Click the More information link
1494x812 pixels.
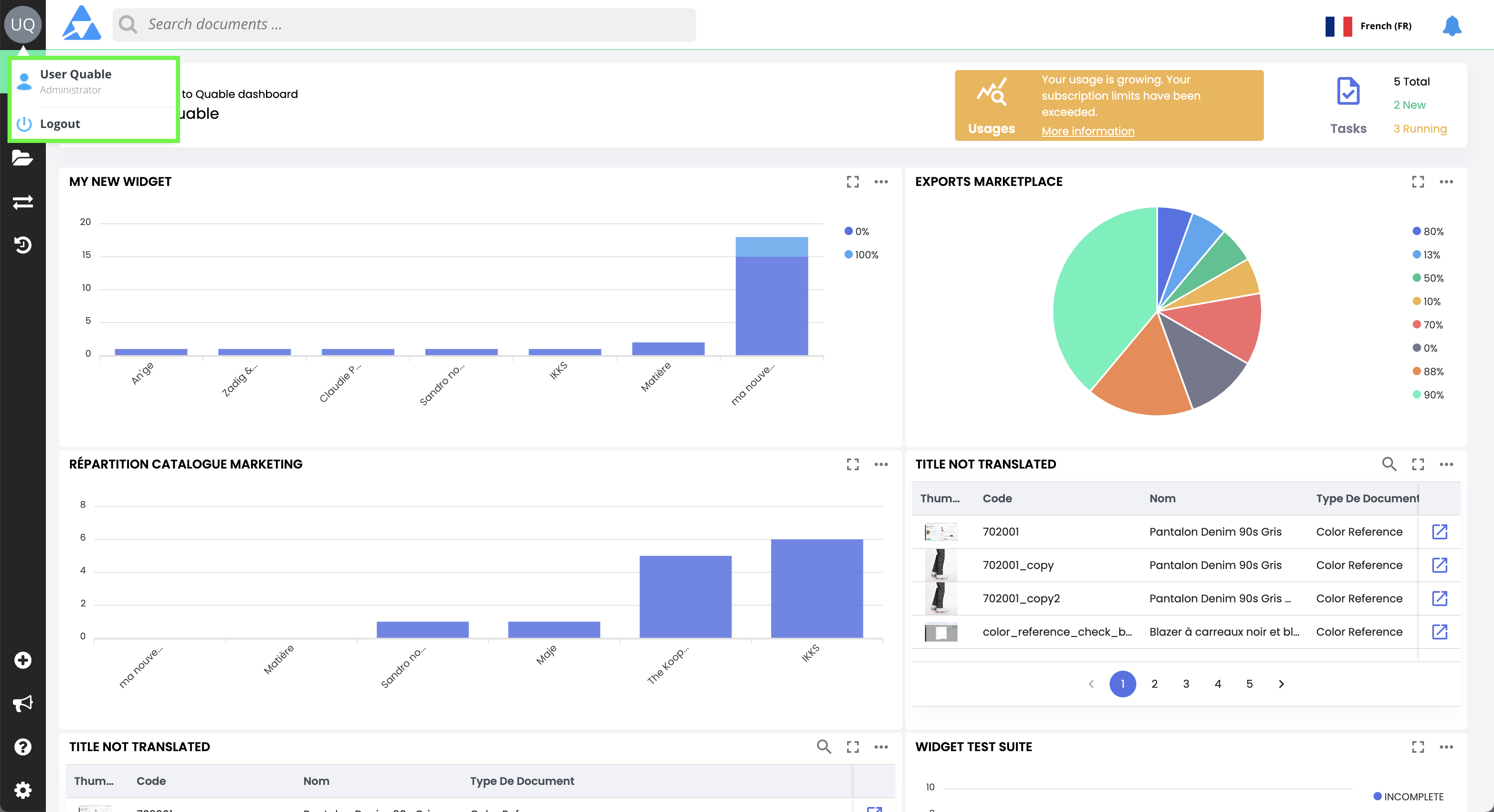[1088, 131]
